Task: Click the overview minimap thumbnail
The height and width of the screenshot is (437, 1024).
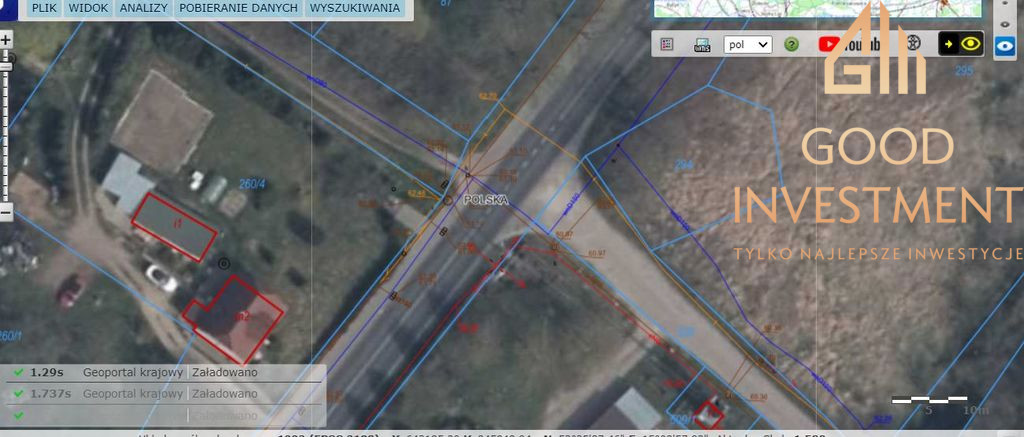Action: (818, 8)
